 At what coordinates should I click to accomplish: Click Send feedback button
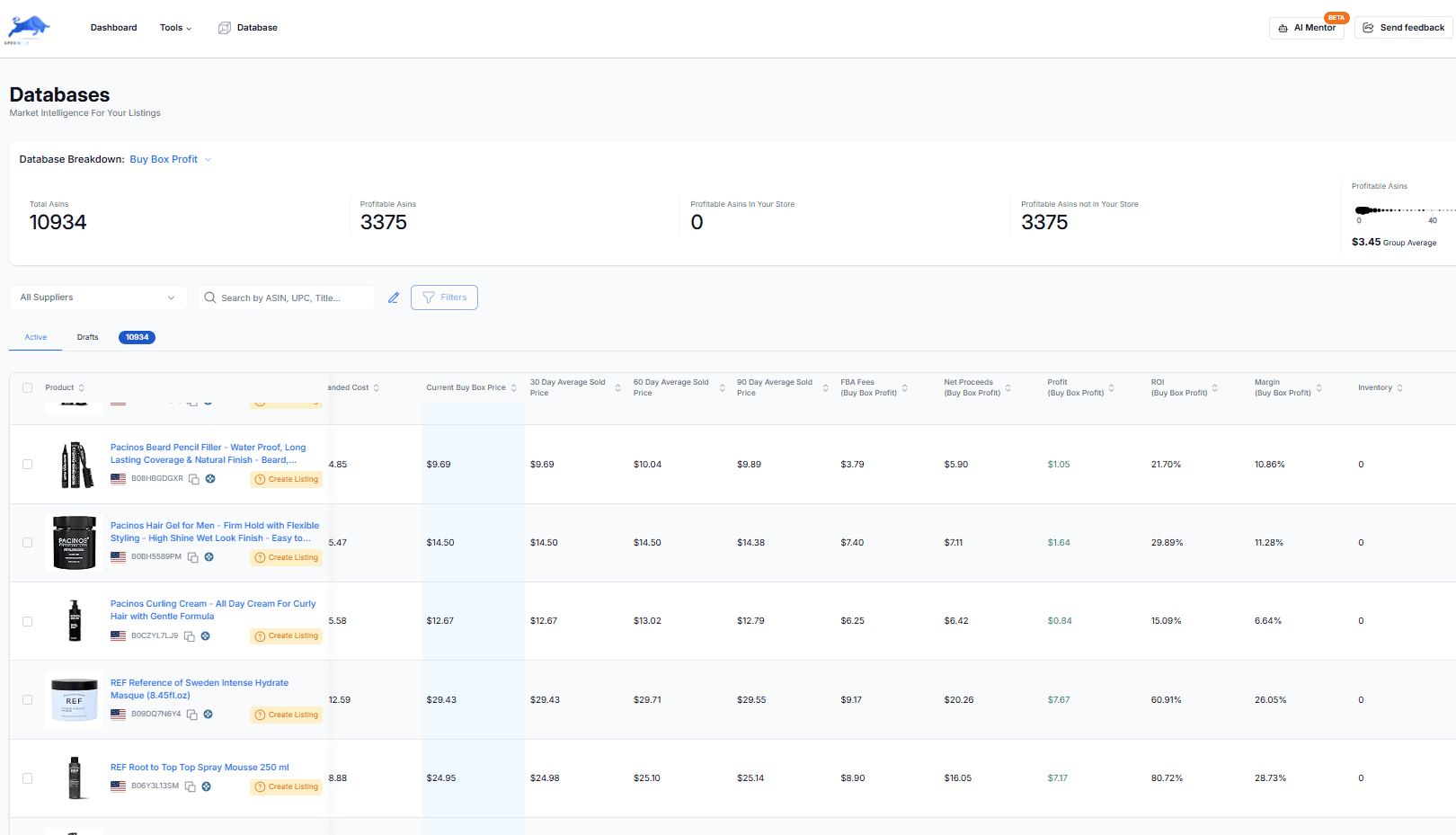(x=1404, y=28)
